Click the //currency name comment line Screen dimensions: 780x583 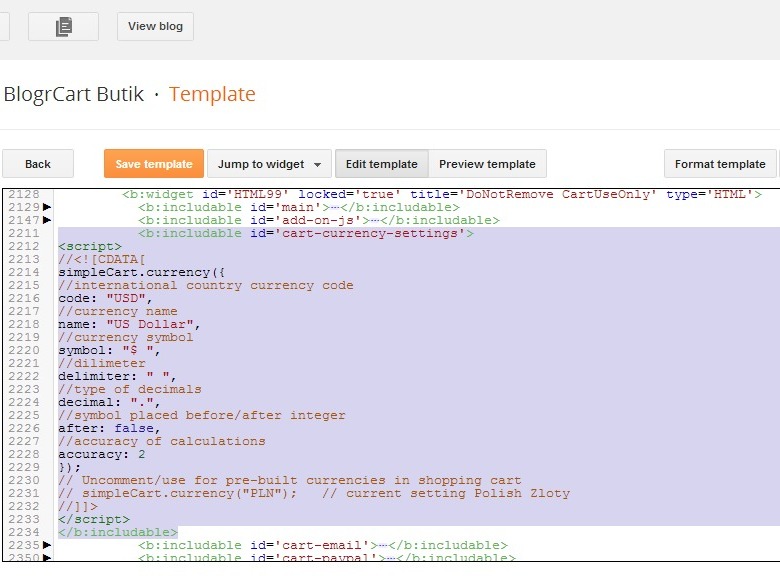tap(117, 311)
